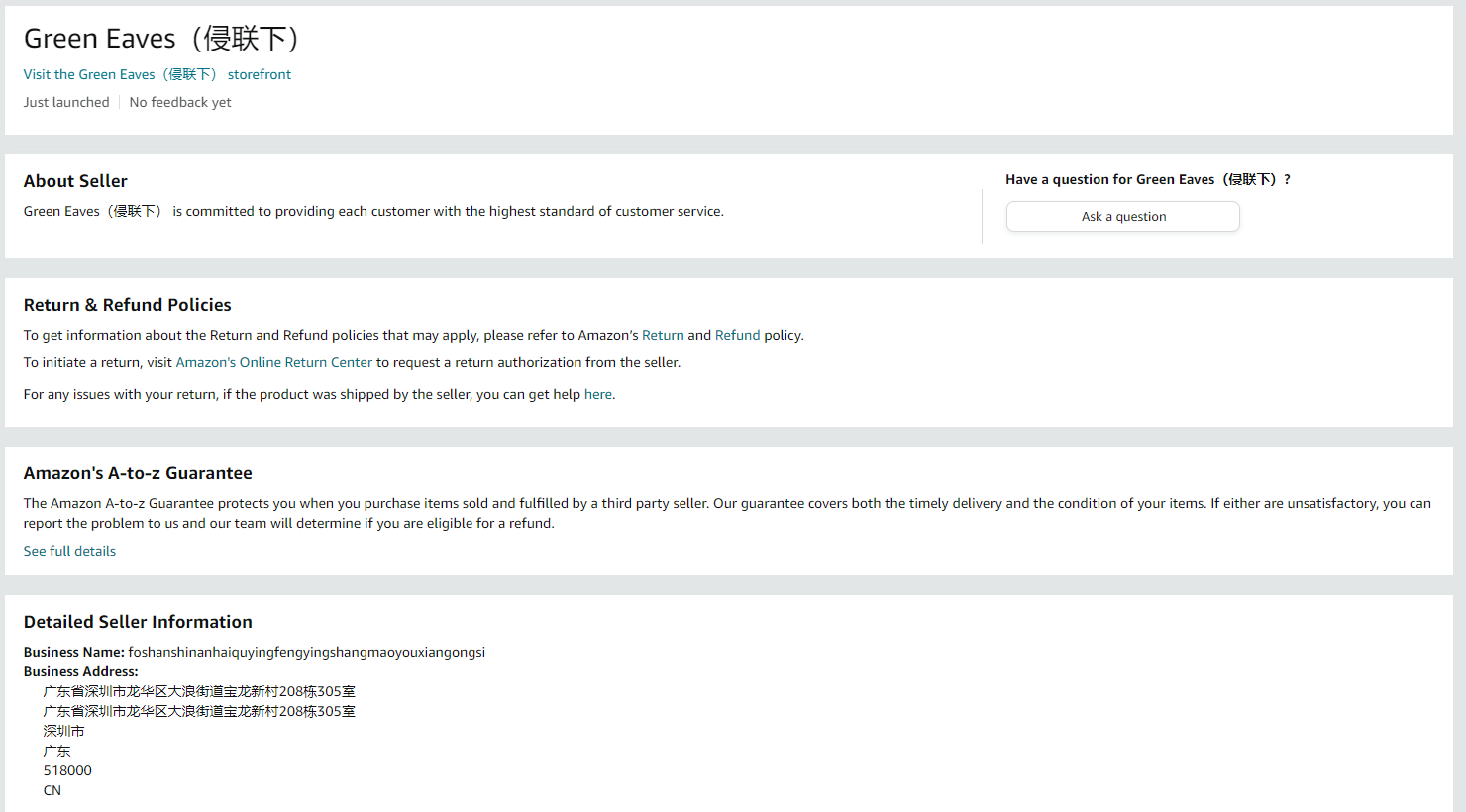Follow the Refund policy link
1466x812 pixels.
point(737,335)
